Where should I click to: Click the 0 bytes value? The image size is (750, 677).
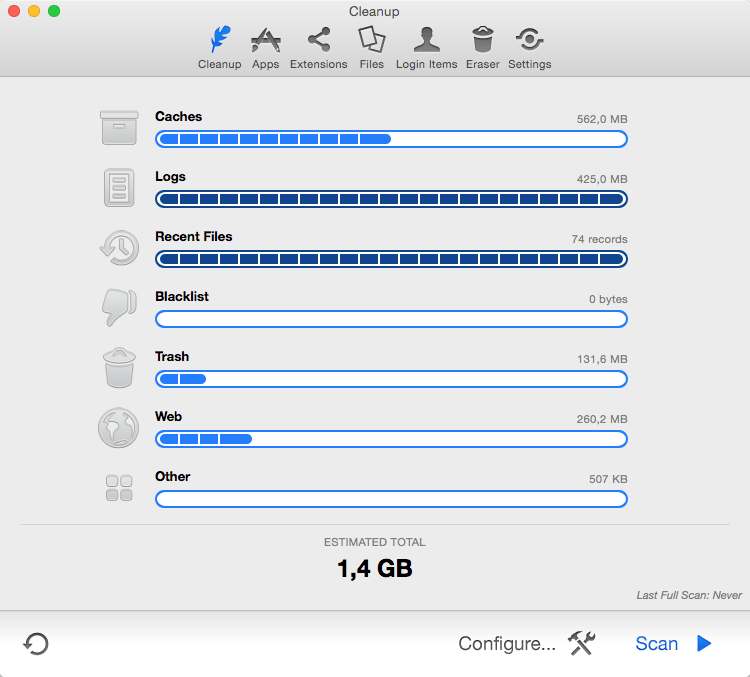pyautogui.click(x=608, y=300)
